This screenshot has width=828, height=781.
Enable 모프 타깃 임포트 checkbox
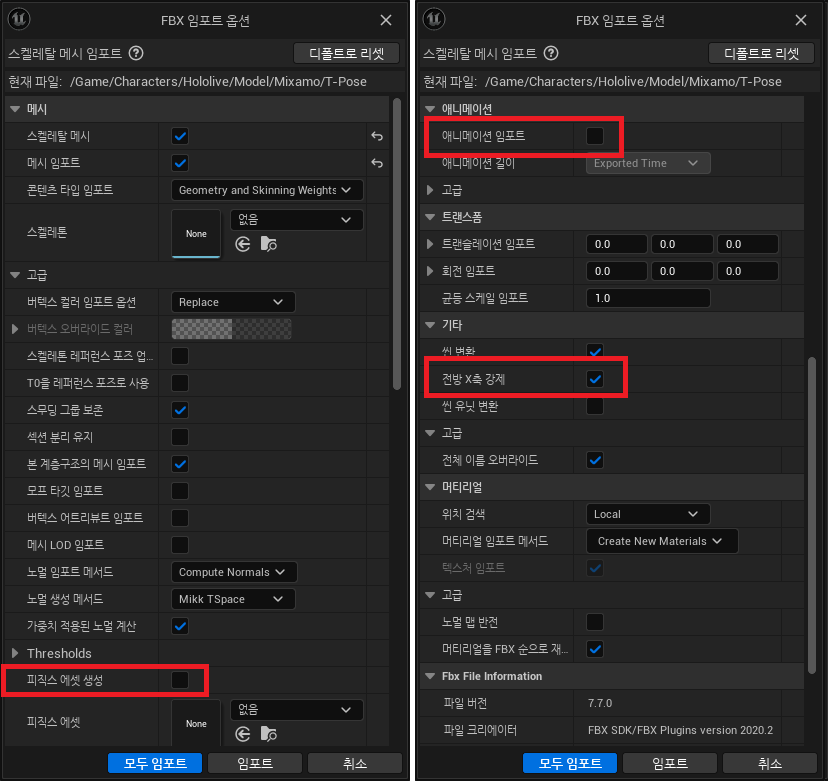click(180, 491)
